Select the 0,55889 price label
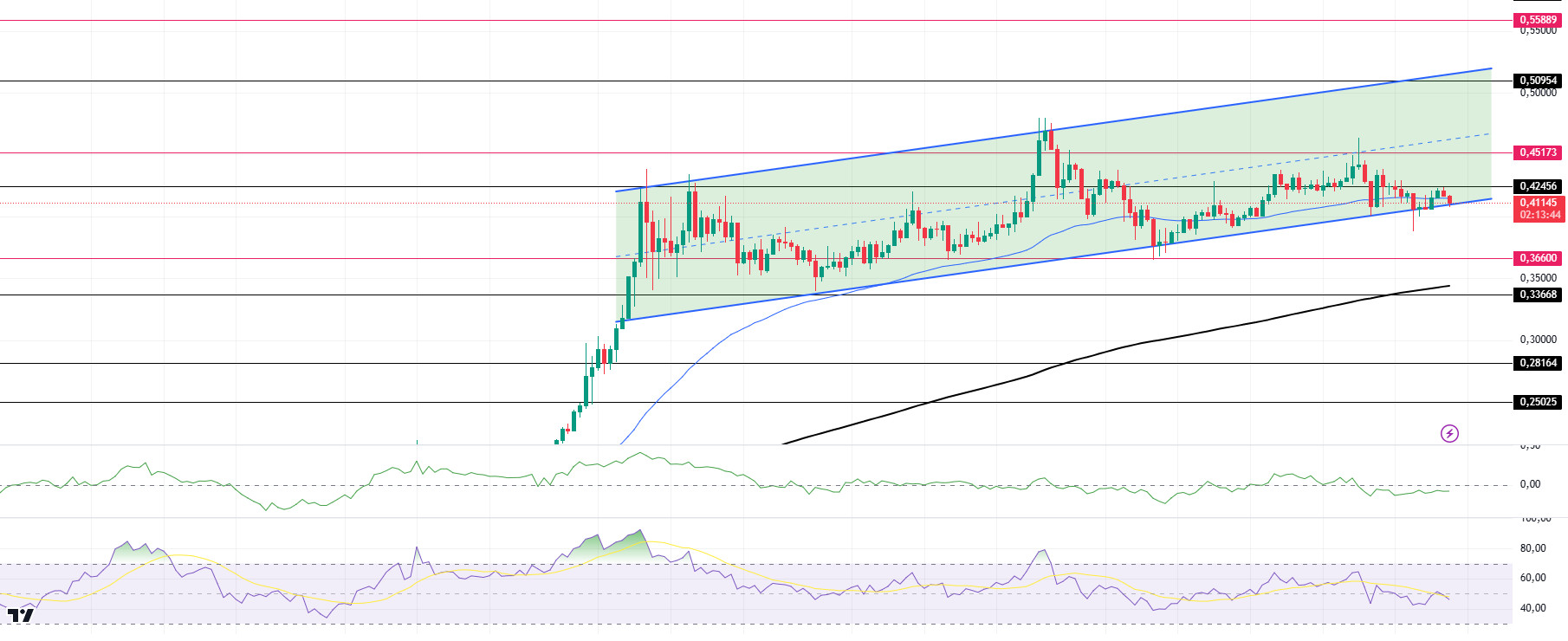The width and height of the screenshot is (1568, 641). [x=1539, y=20]
